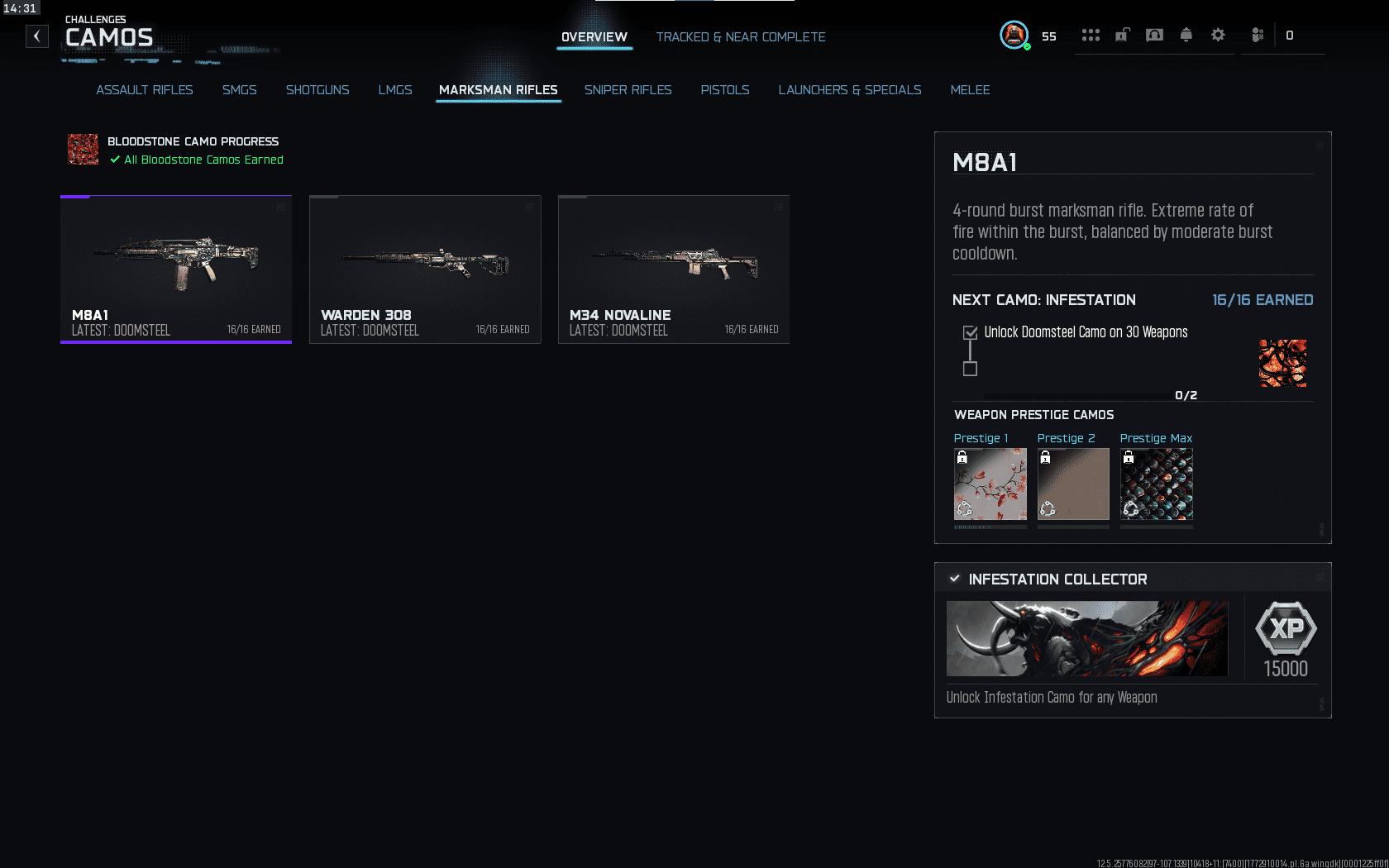Click the camera showcase icon in header

(x=1154, y=35)
